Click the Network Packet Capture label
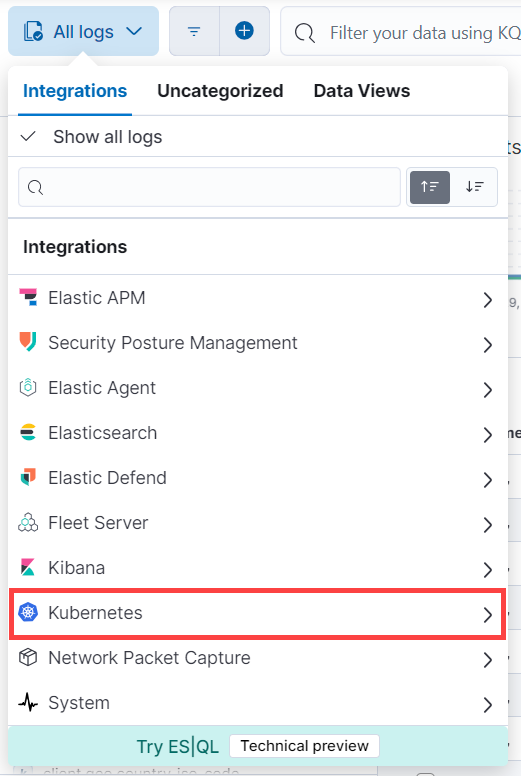Image resolution: width=521 pixels, height=776 pixels. (149, 658)
